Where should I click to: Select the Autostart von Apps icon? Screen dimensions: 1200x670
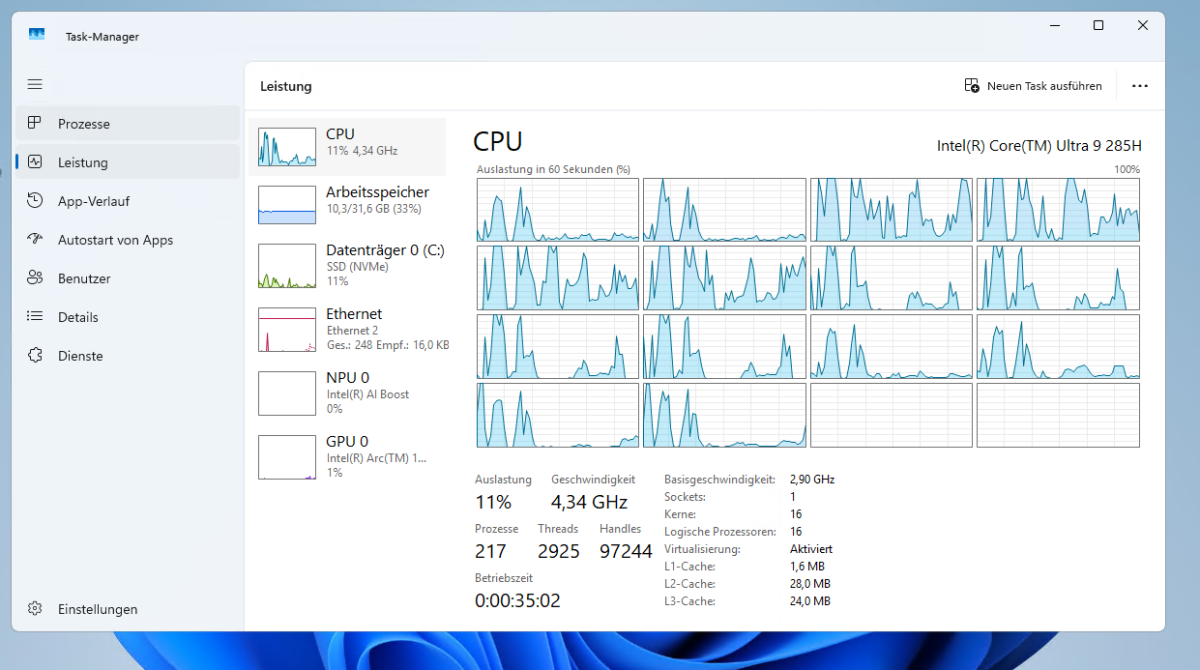click(x=35, y=240)
